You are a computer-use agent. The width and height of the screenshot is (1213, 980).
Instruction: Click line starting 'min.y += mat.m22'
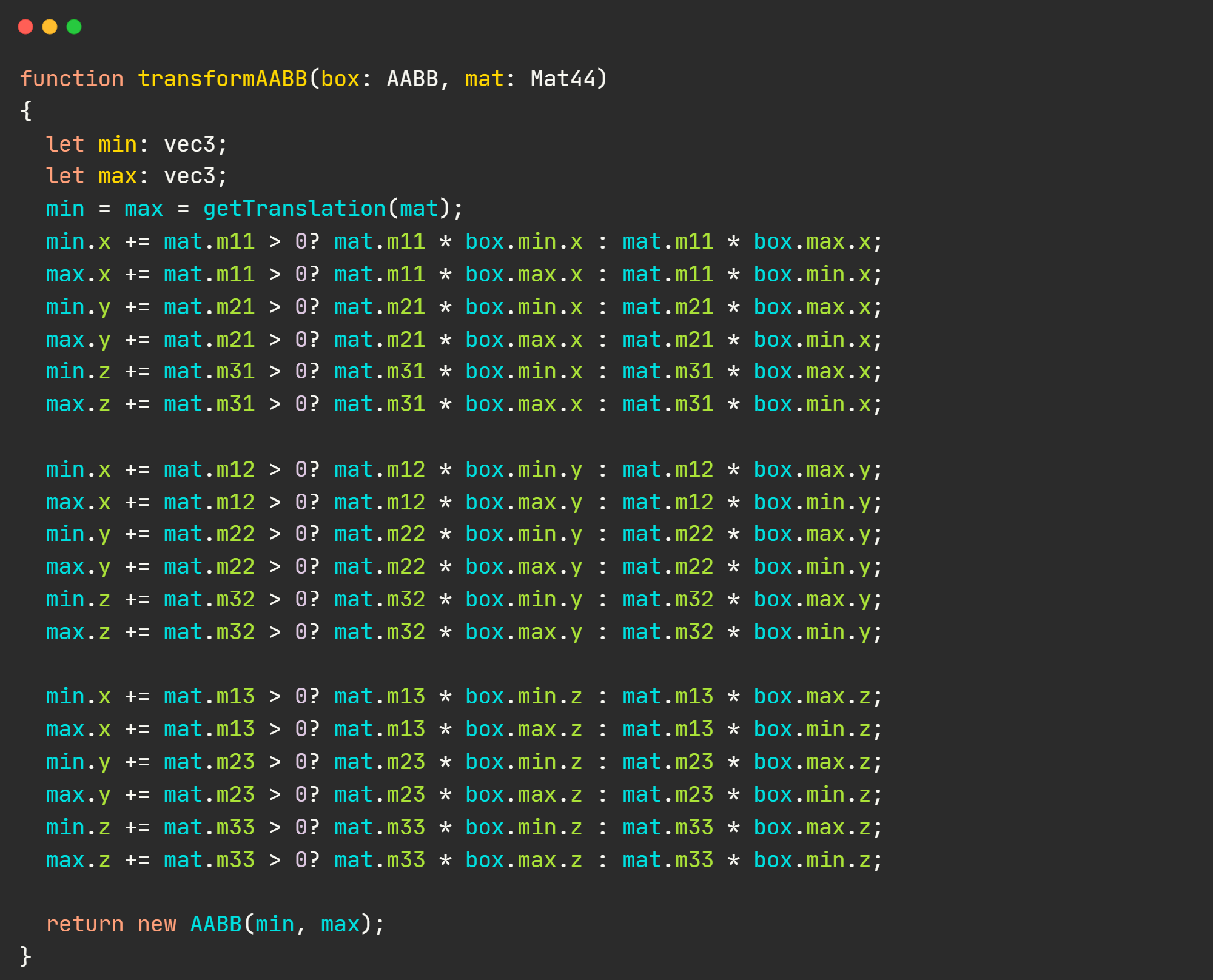pos(465,534)
